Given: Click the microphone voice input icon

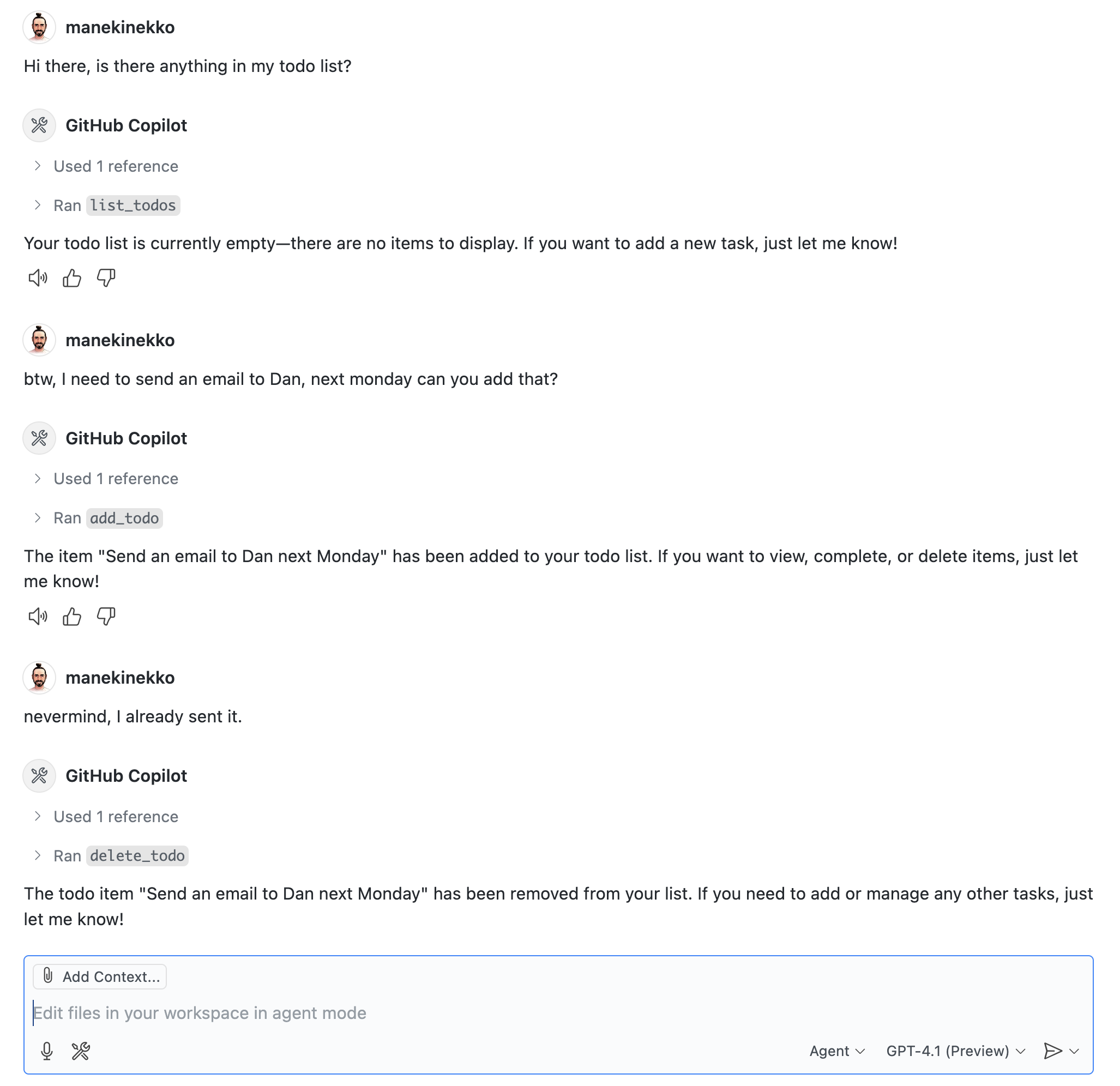Looking at the screenshot, I should (47, 1051).
